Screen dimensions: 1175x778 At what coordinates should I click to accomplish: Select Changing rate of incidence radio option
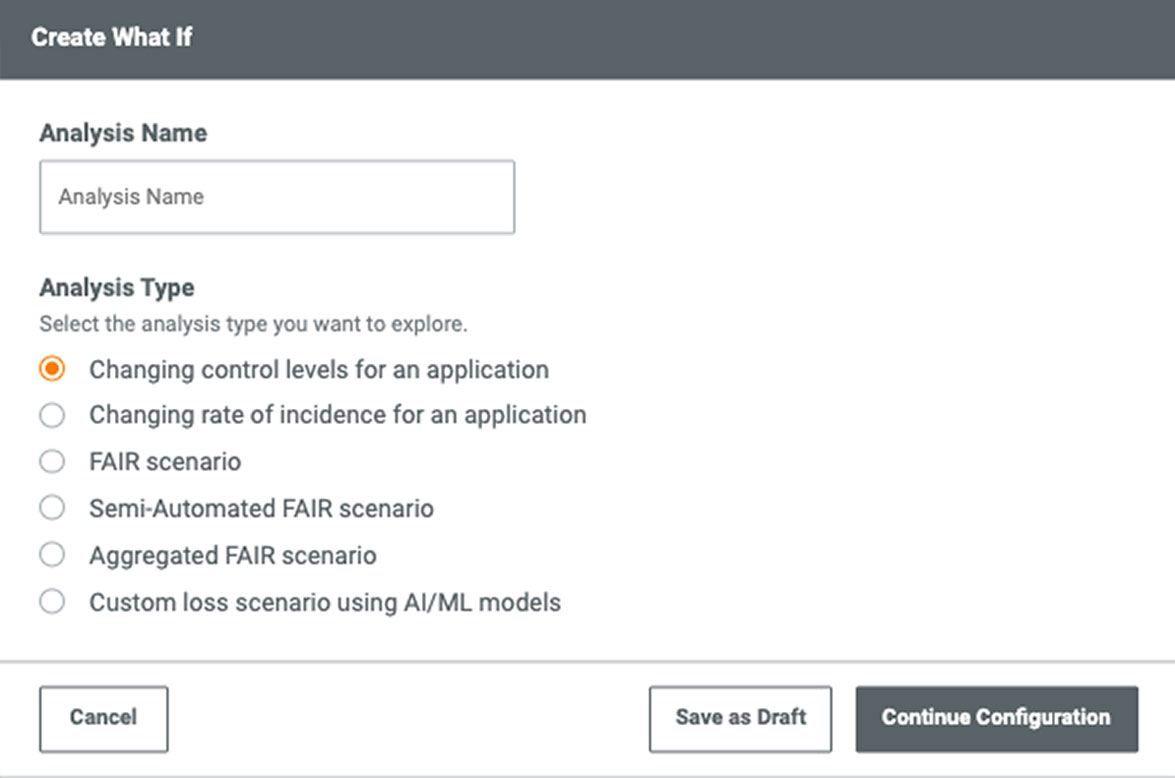[52, 415]
